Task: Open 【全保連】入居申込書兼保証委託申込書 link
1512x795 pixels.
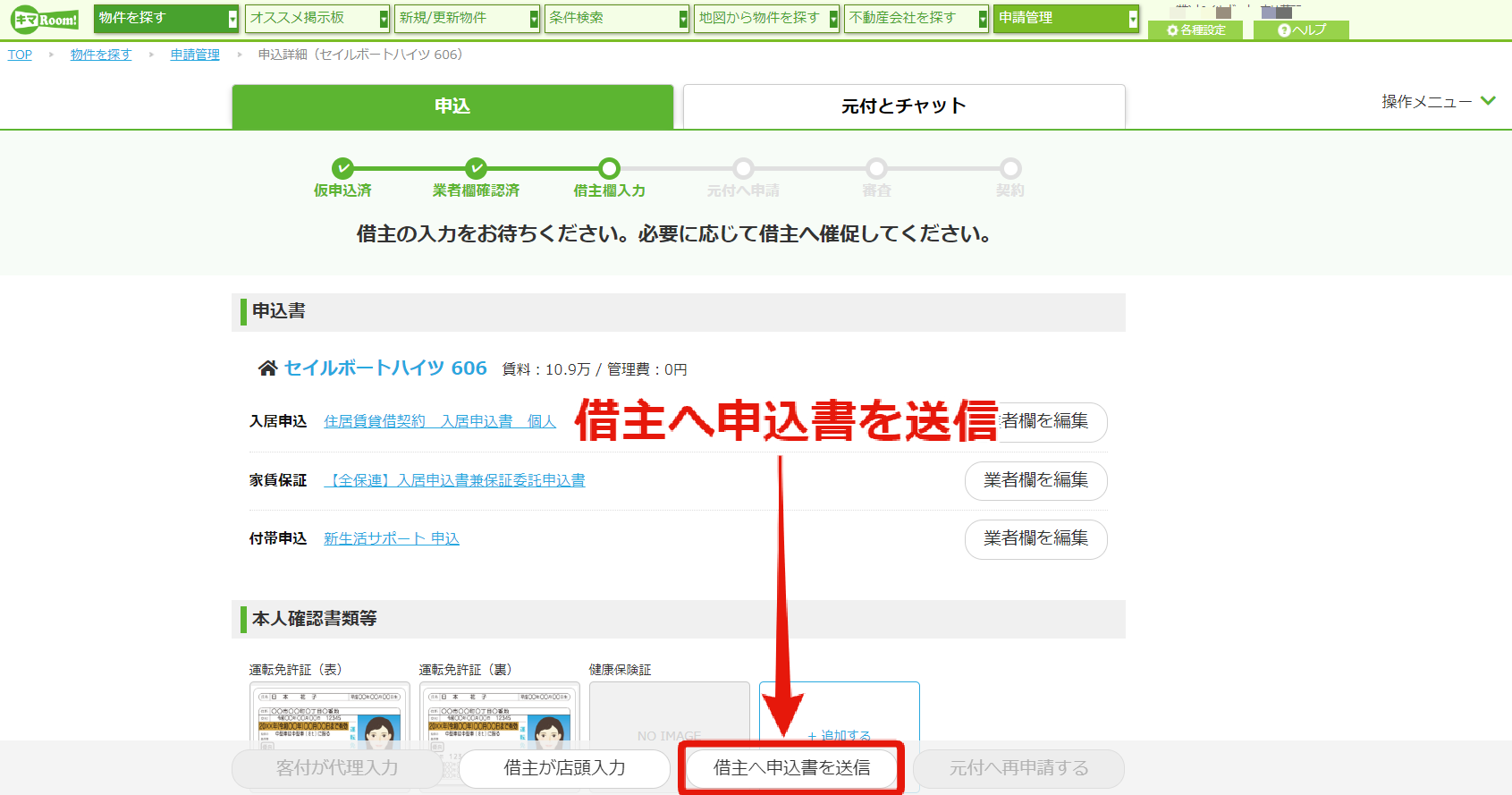Action: pos(454,480)
